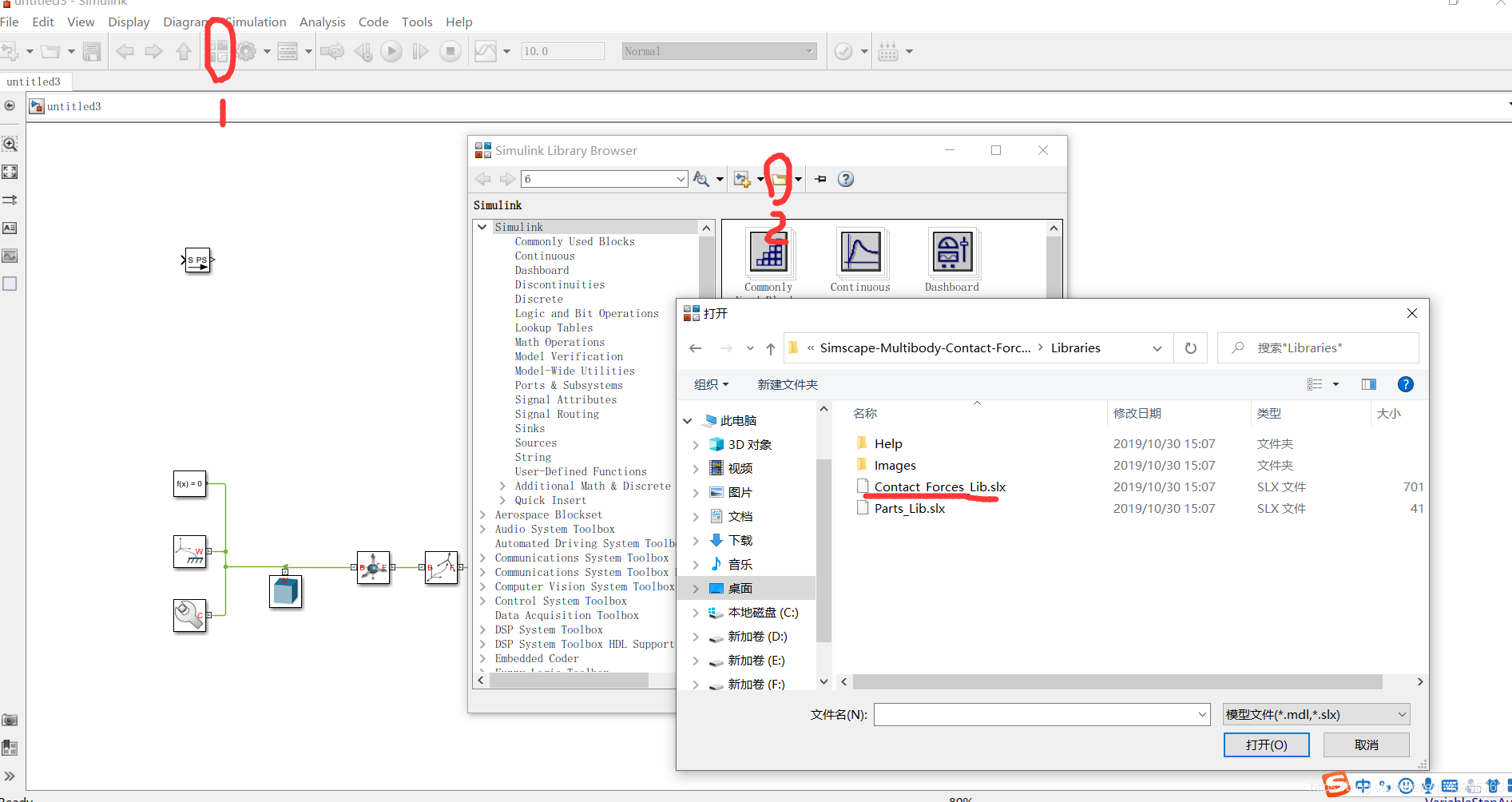Click the Model Configuration Parameters gear icon
1512x802 pixels.
click(247, 52)
